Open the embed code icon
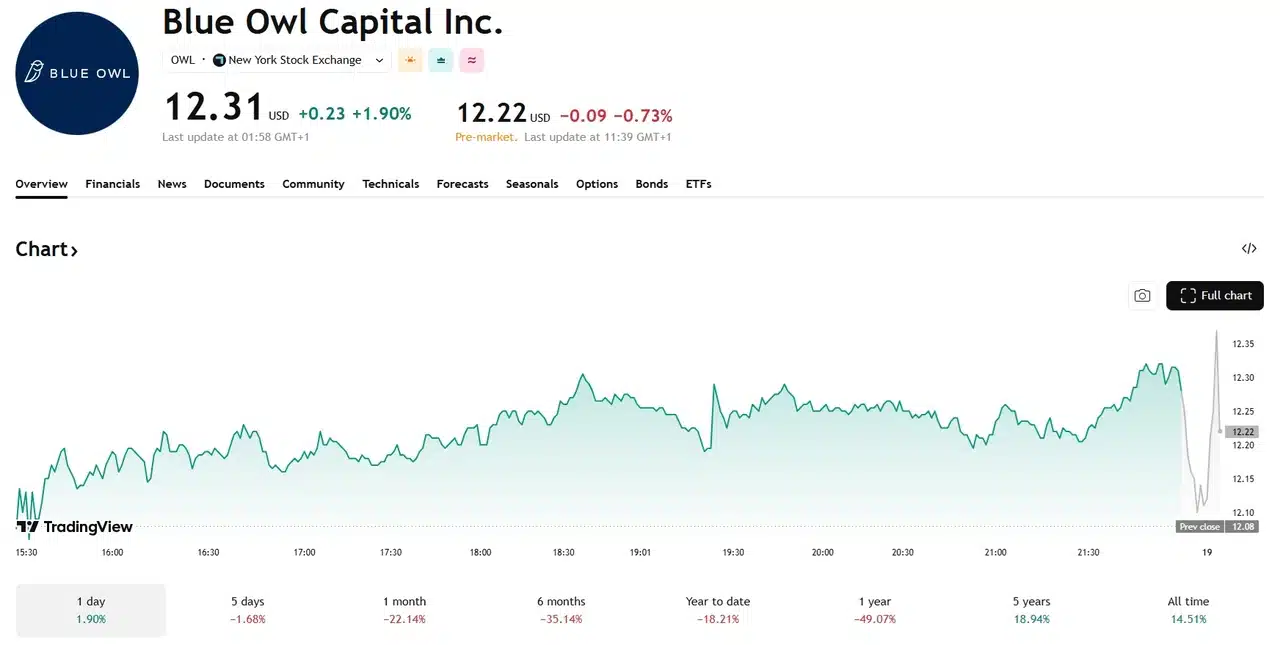 pos(1248,249)
